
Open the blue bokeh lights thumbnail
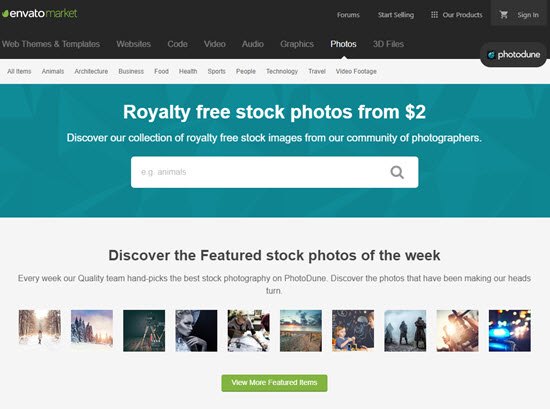pos(510,330)
